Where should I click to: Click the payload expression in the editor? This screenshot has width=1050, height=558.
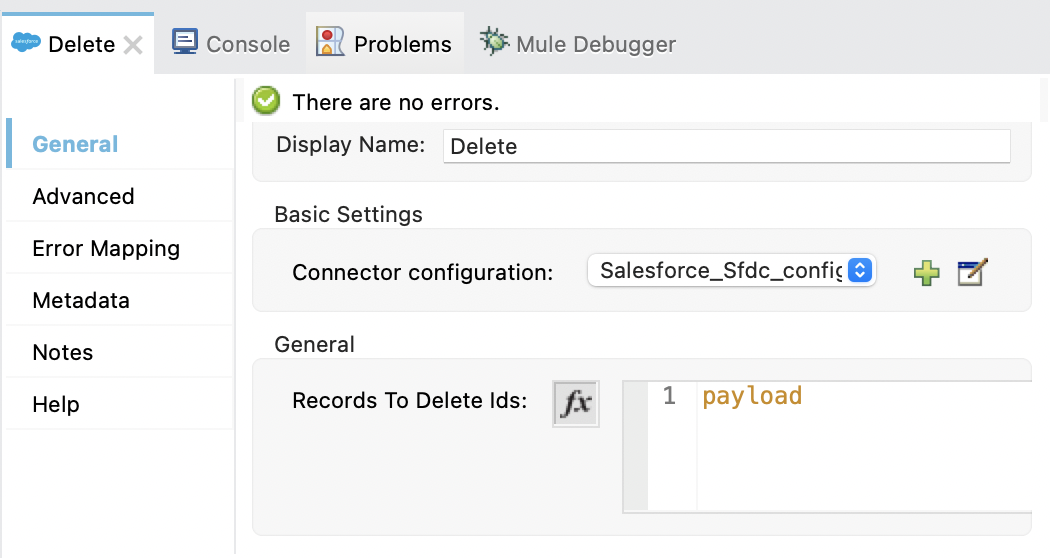(x=752, y=396)
